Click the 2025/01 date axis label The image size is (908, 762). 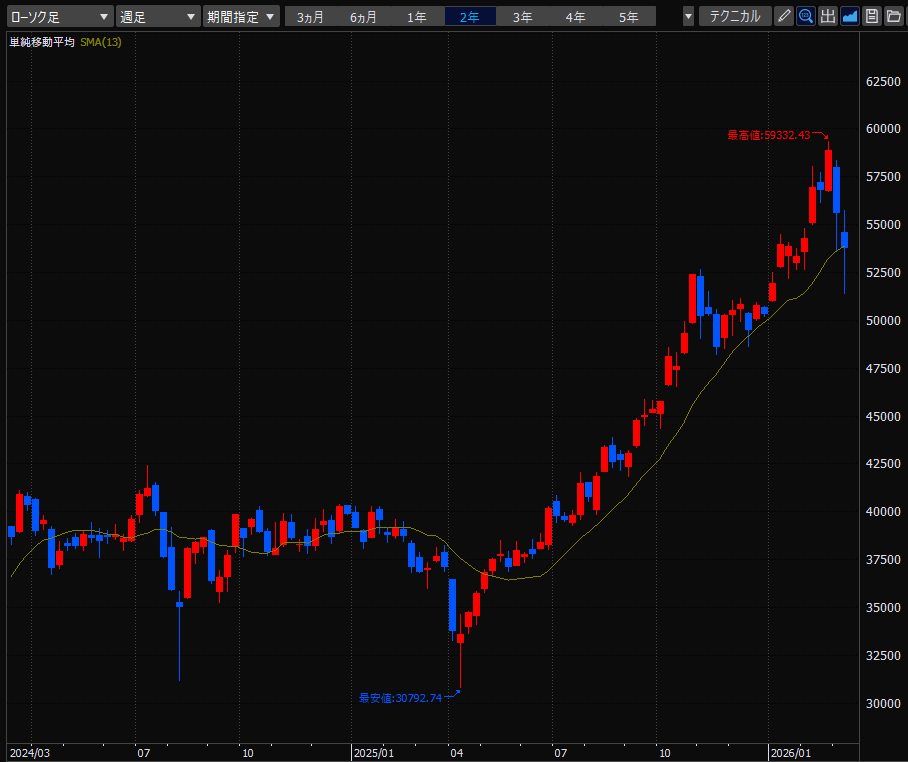coord(374,753)
